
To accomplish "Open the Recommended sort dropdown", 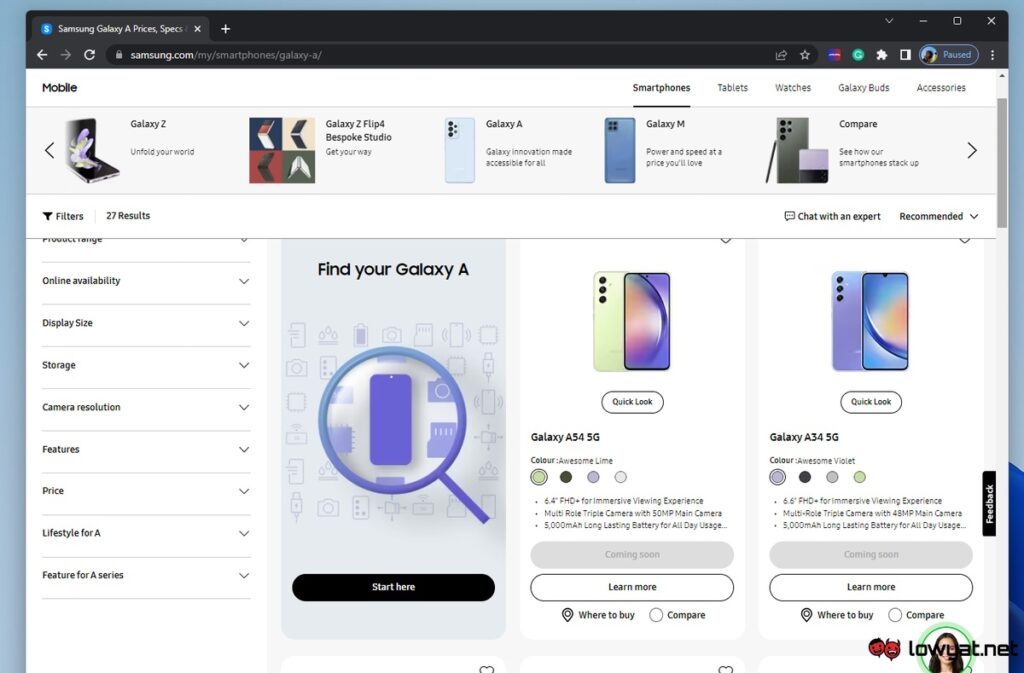I will coord(938,216).
